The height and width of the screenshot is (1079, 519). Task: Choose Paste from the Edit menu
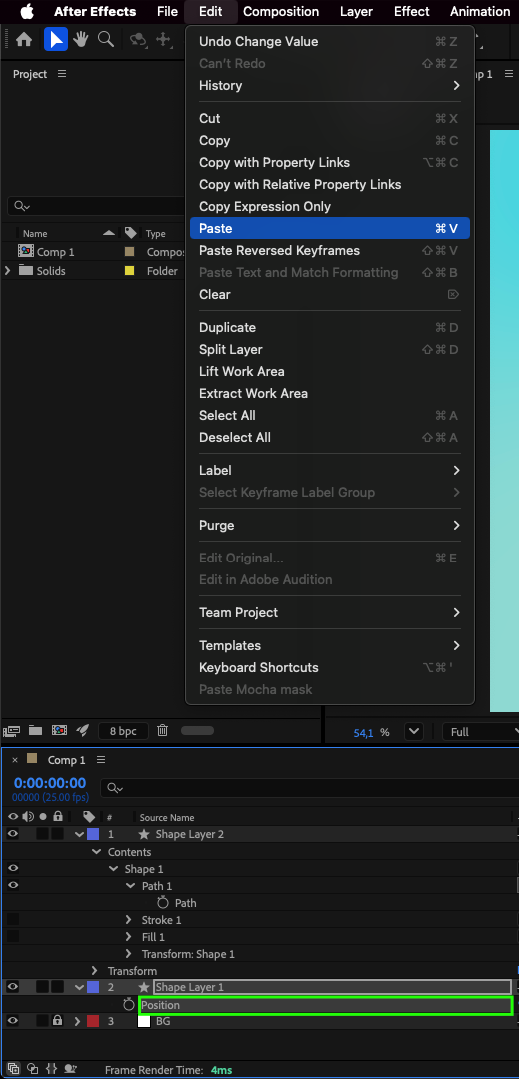pyautogui.click(x=330, y=228)
